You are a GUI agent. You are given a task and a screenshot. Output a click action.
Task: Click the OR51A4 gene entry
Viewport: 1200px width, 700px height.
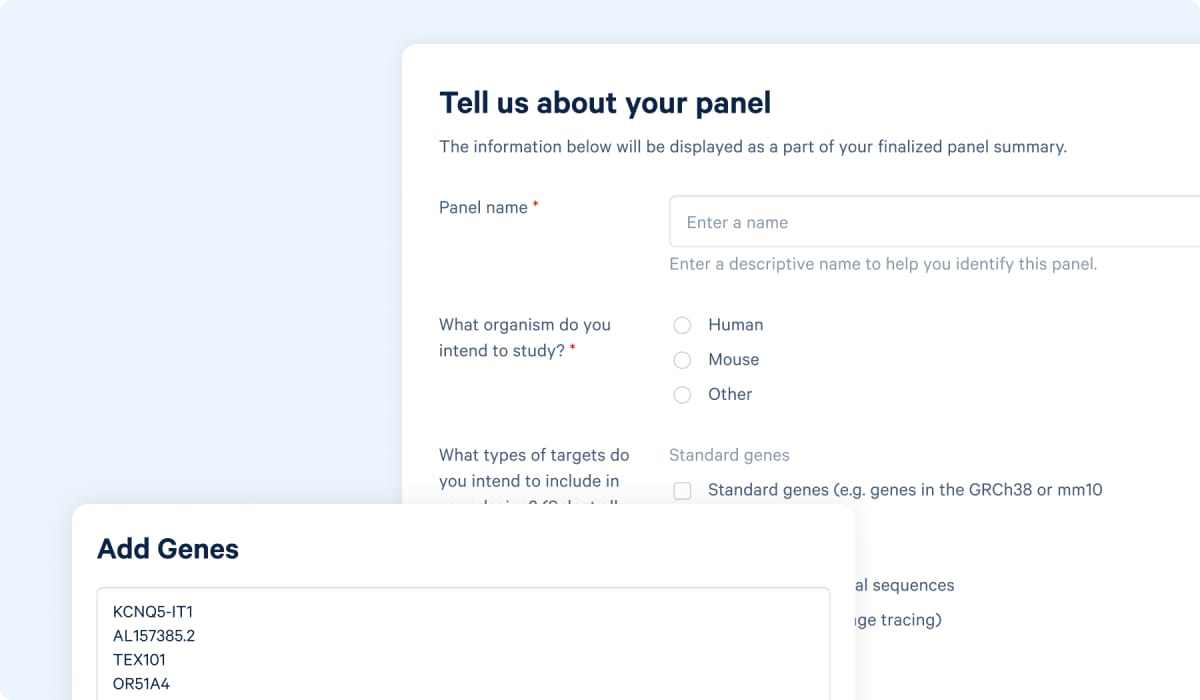pyautogui.click(x=141, y=685)
